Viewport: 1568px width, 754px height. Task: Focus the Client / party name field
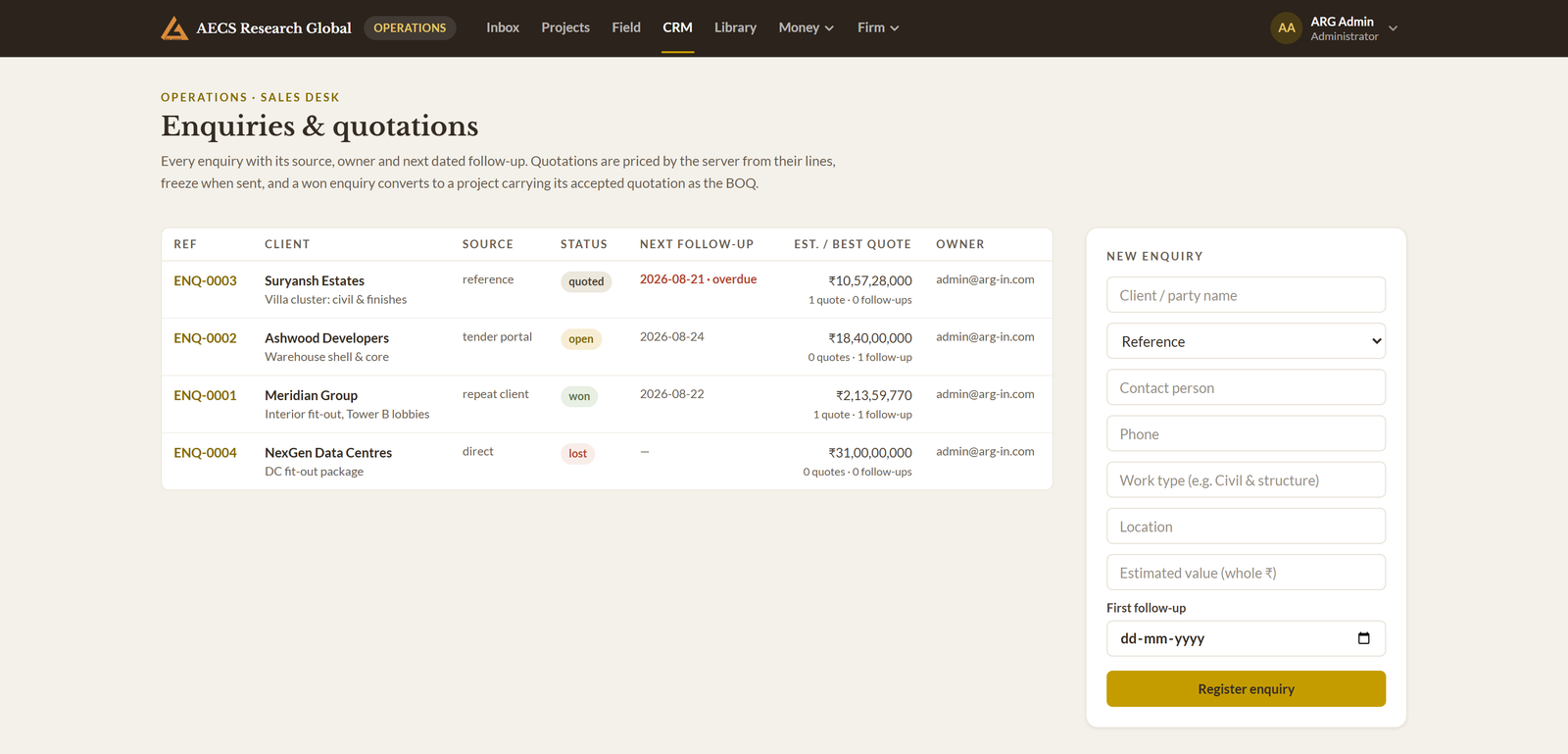tap(1246, 295)
